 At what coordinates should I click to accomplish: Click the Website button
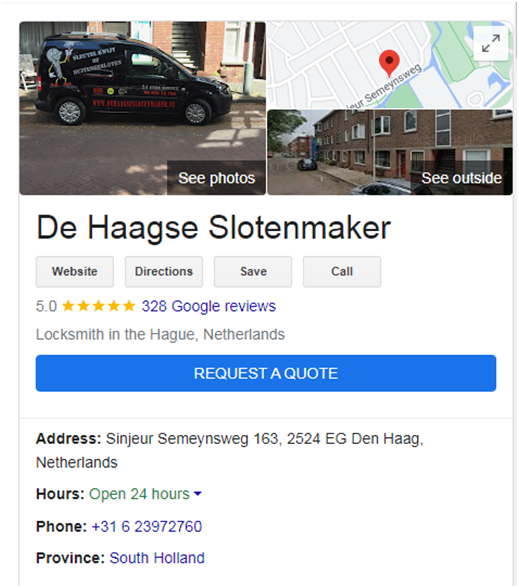click(75, 272)
